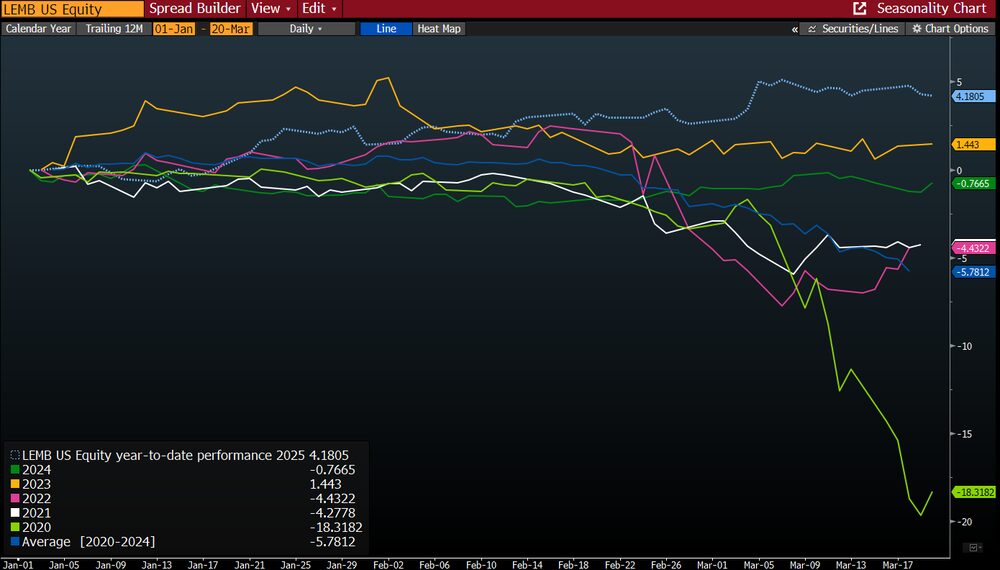Click the Seasonality Chart pop-out icon

click(859, 8)
